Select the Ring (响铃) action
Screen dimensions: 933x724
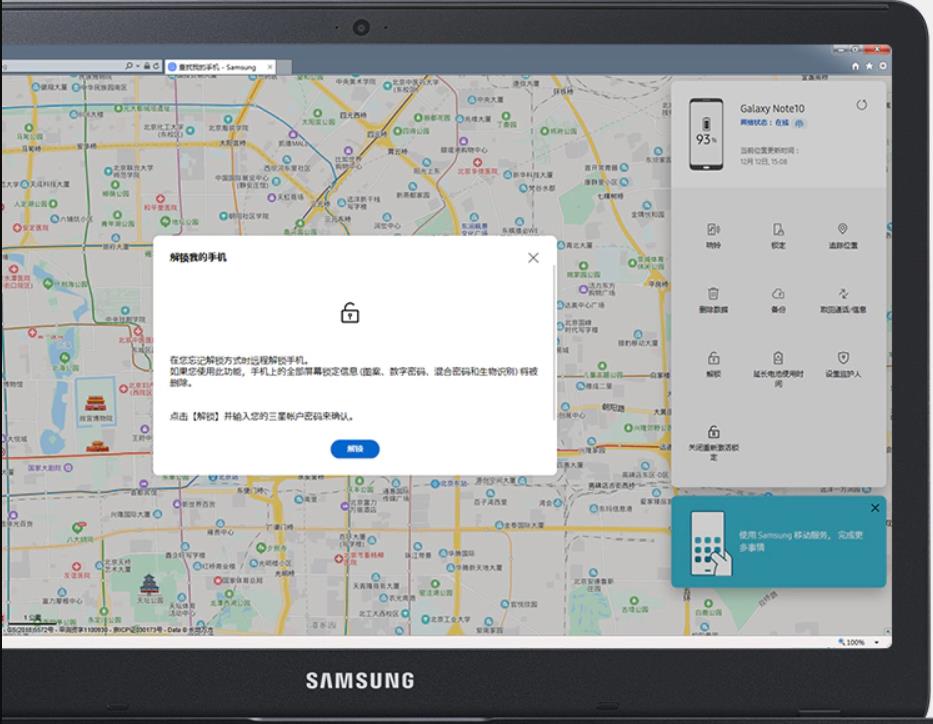coord(713,236)
